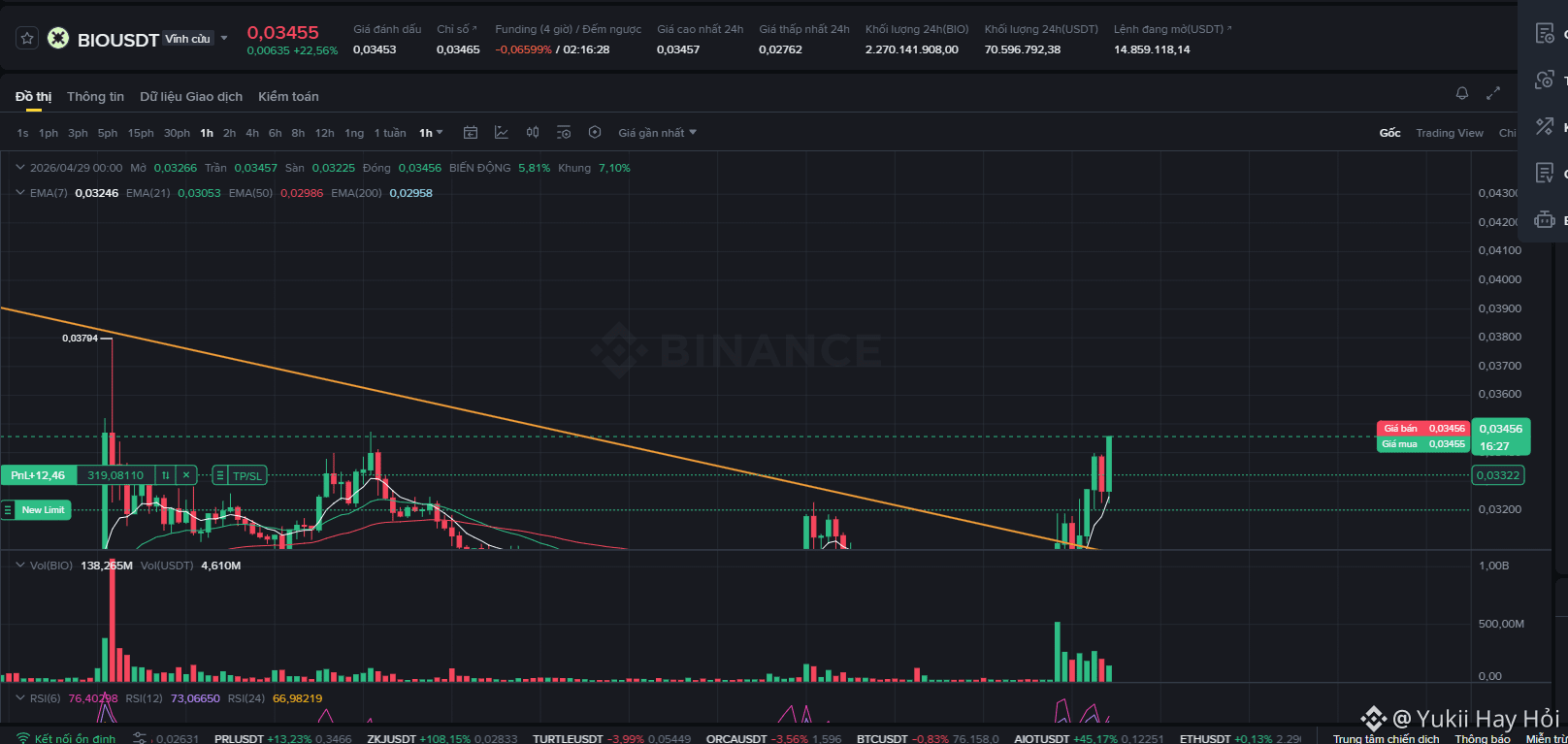Select the 30ph timeframe
Image resolution: width=1568 pixels, height=744 pixels.
click(x=177, y=133)
